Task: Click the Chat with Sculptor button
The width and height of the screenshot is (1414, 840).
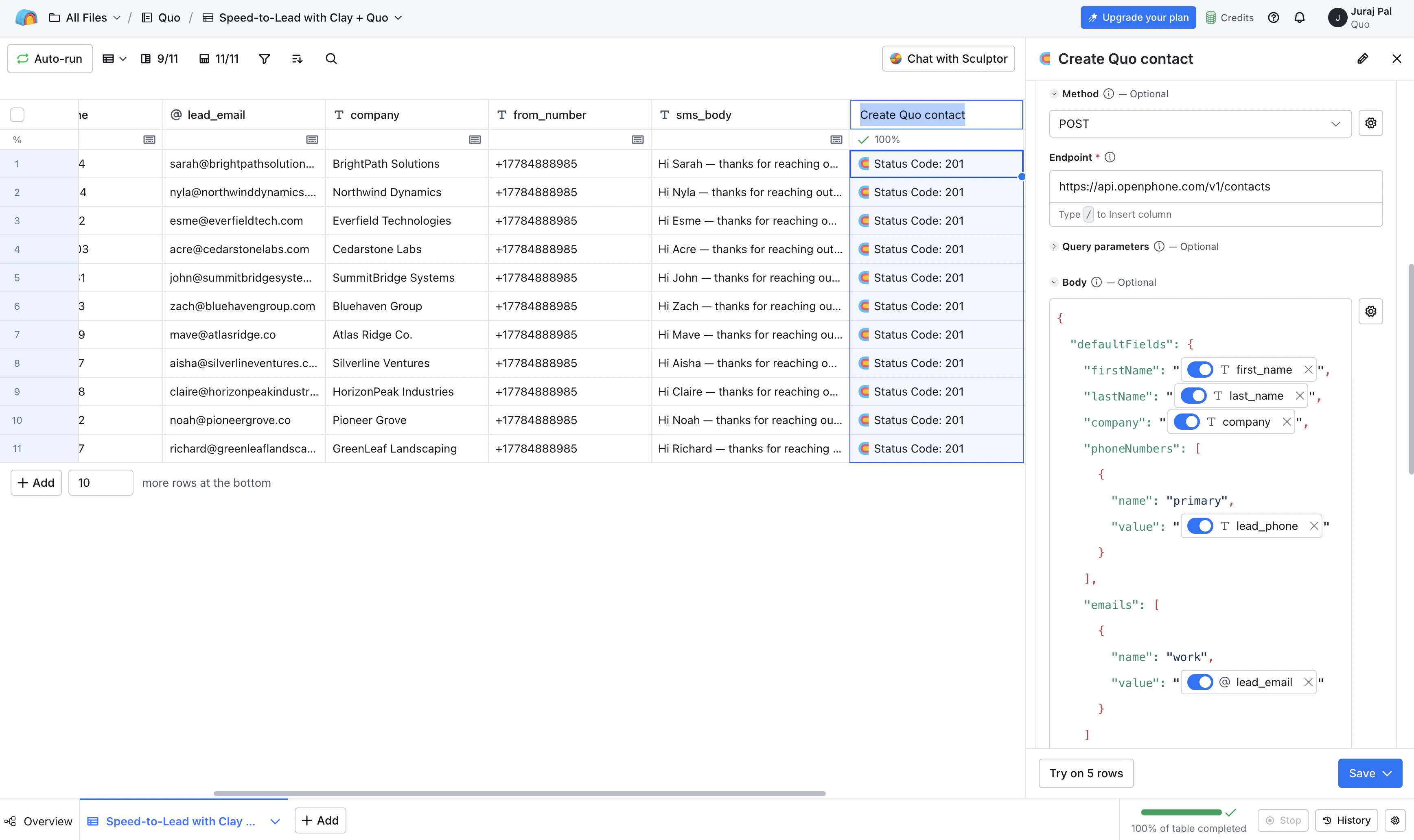Action: click(948, 59)
